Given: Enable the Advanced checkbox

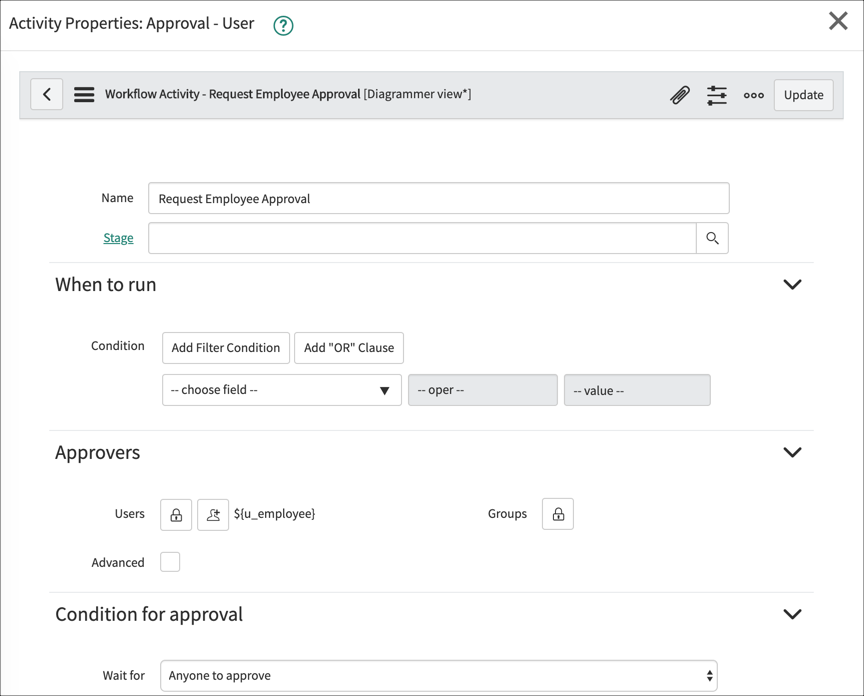Looking at the screenshot, I should point(170,561).
